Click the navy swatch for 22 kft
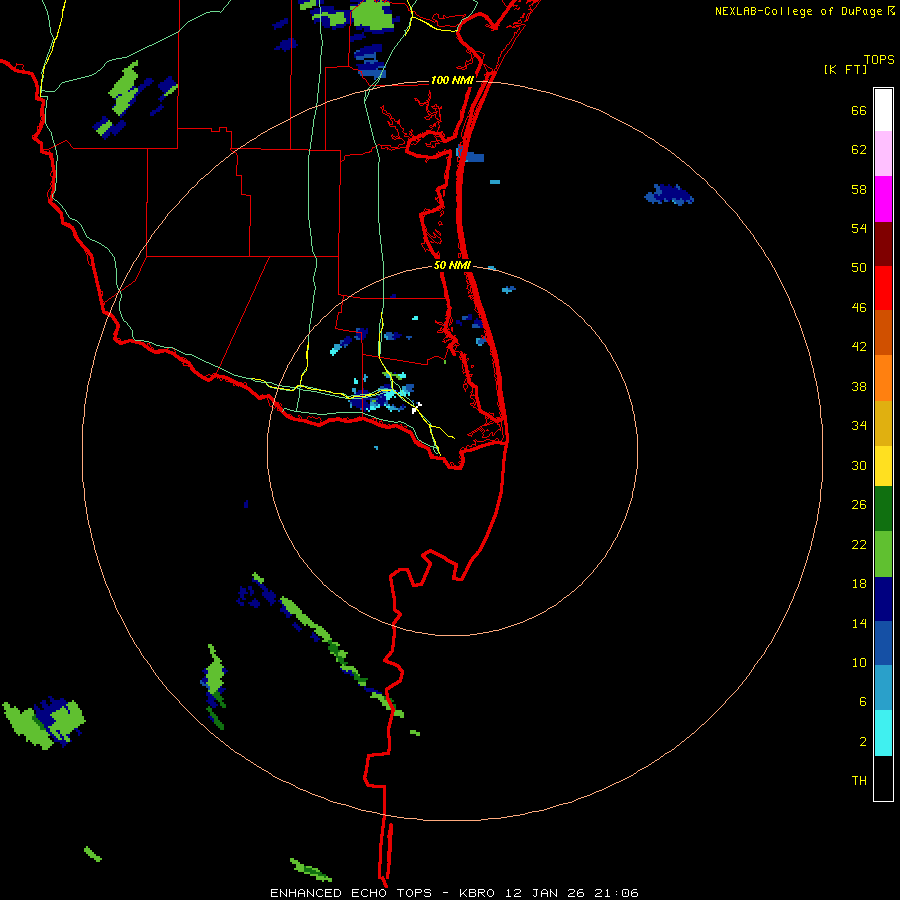This screenshot has width=900, height=900. click(x=883, y=599)
